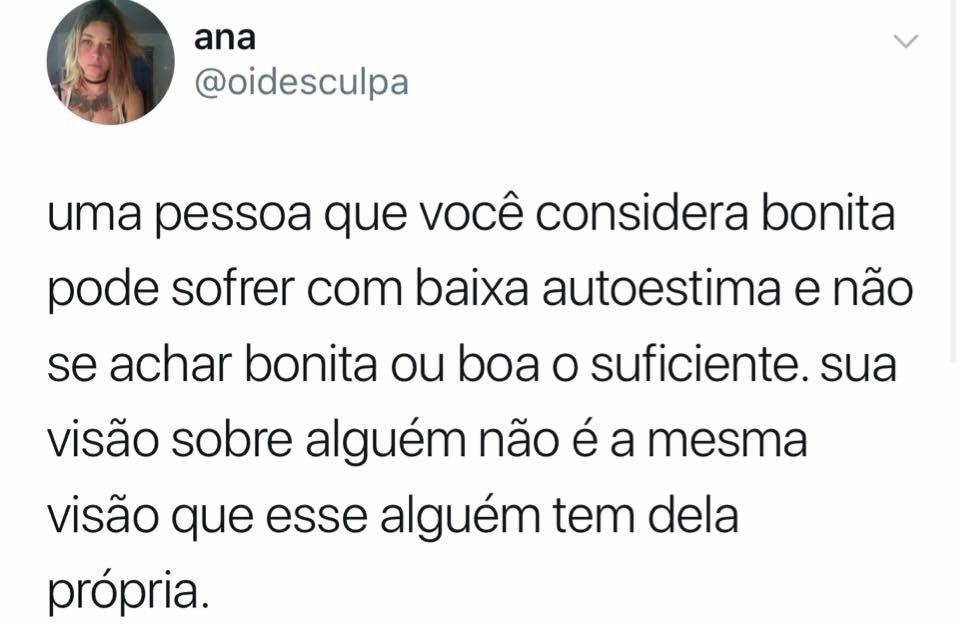
Task: Click the word 'boa' in the tweet
Action: coord(499,364)
